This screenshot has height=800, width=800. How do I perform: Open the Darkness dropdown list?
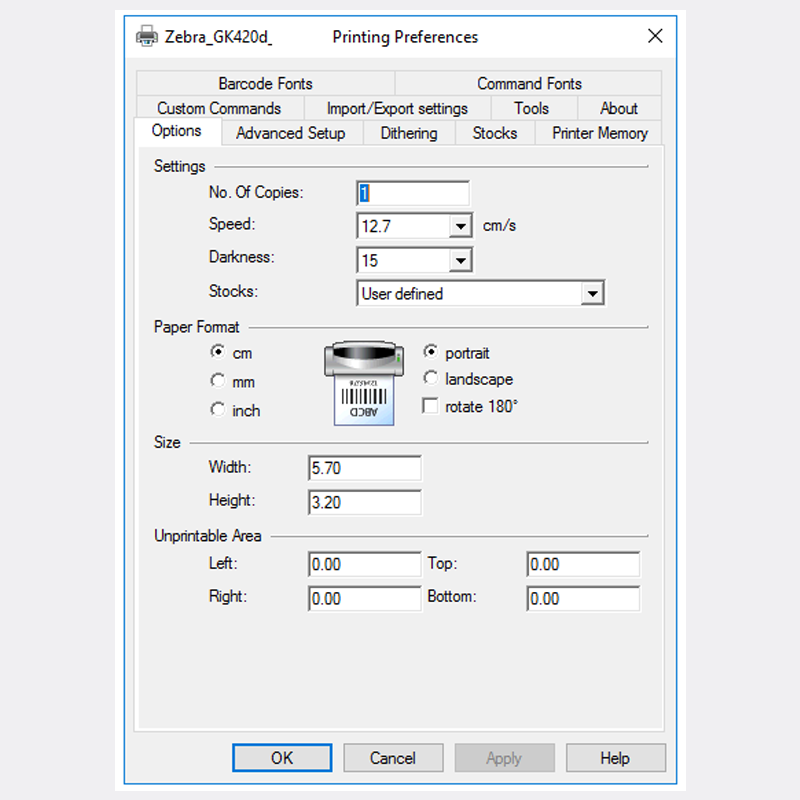click(x=460, y=261)
